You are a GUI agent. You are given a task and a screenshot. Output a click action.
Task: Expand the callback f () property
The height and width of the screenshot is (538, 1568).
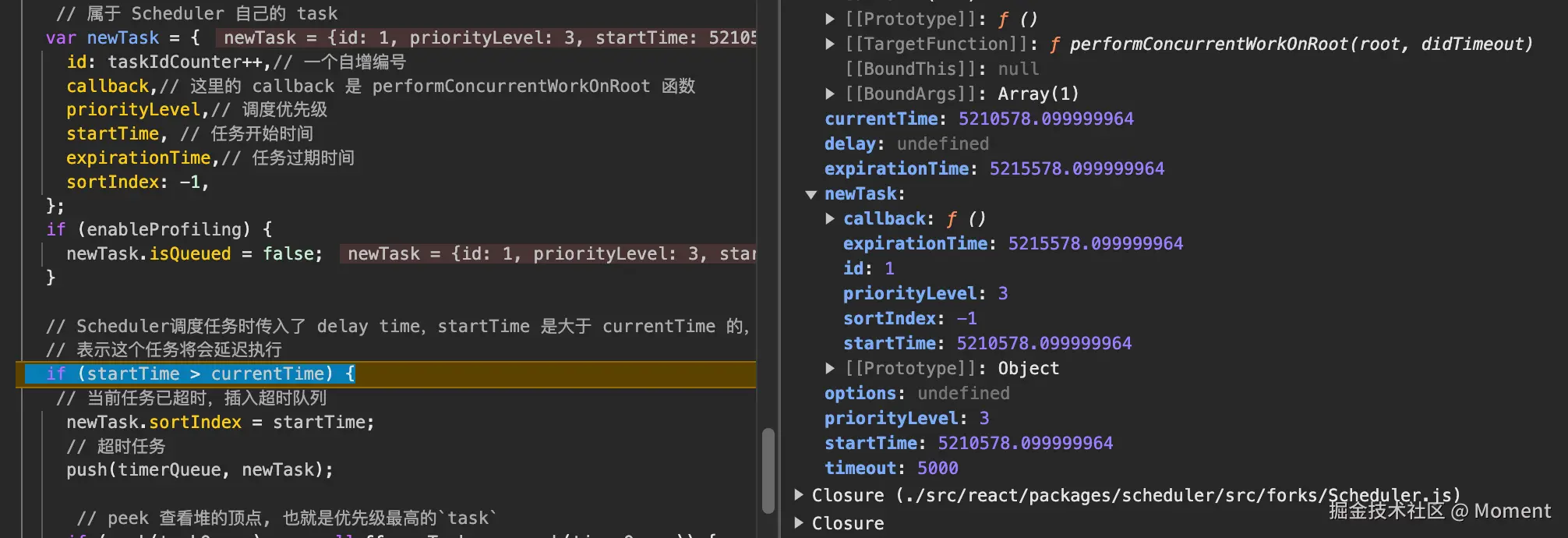point(830,219)
